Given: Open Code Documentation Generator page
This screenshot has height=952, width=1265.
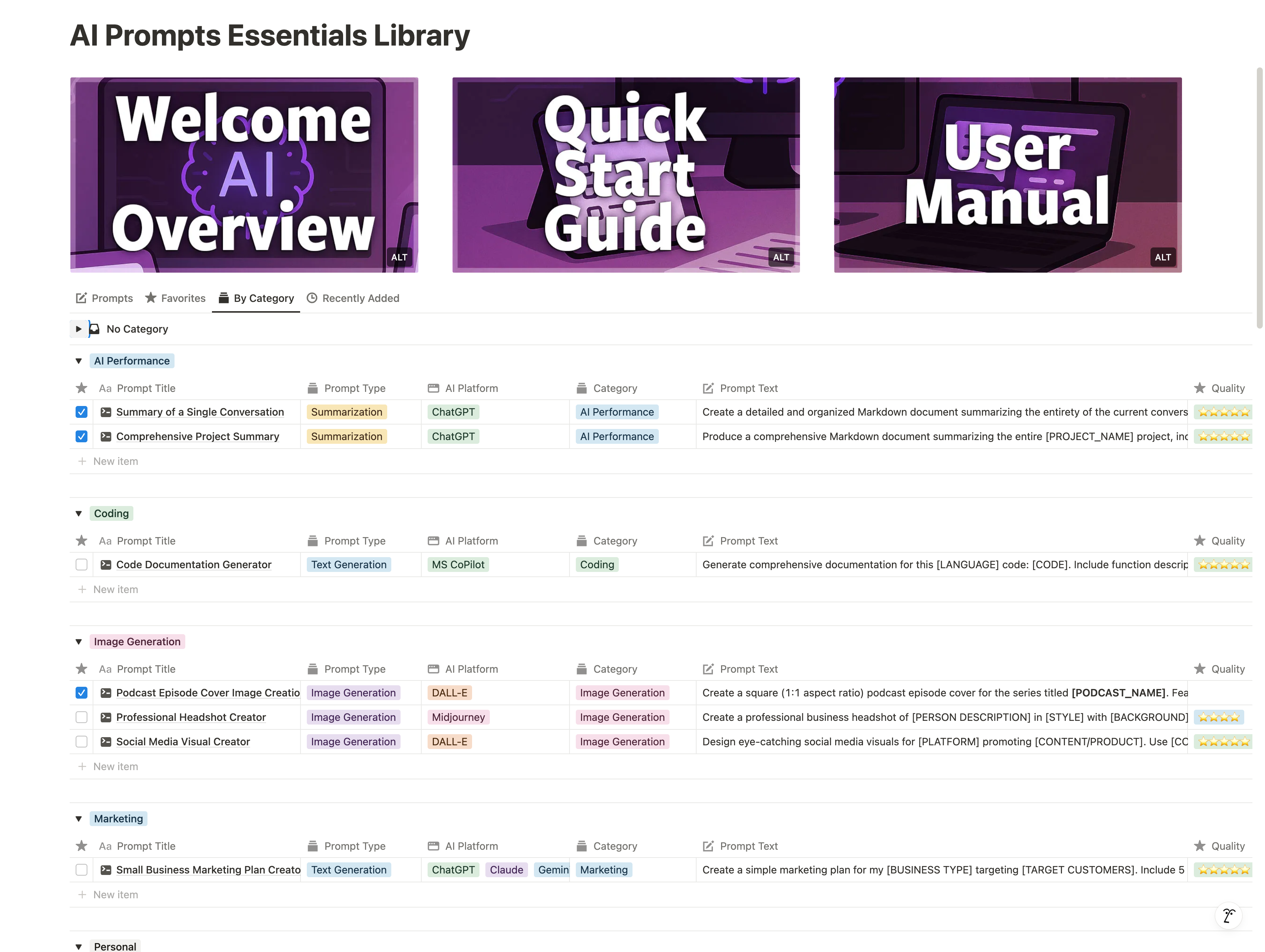Looking at the screenshot, I should (194, 564).
